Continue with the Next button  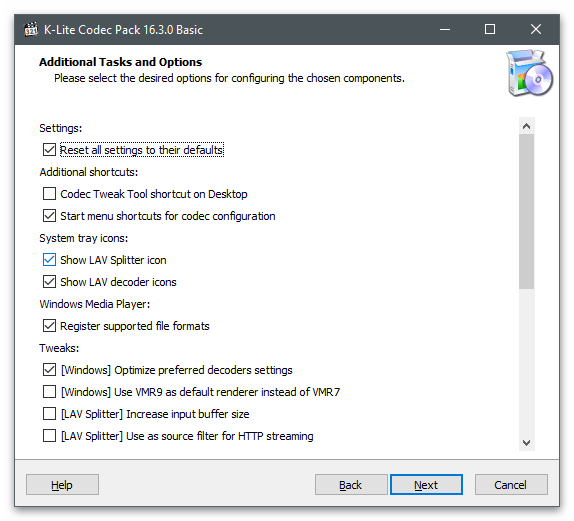426,485
